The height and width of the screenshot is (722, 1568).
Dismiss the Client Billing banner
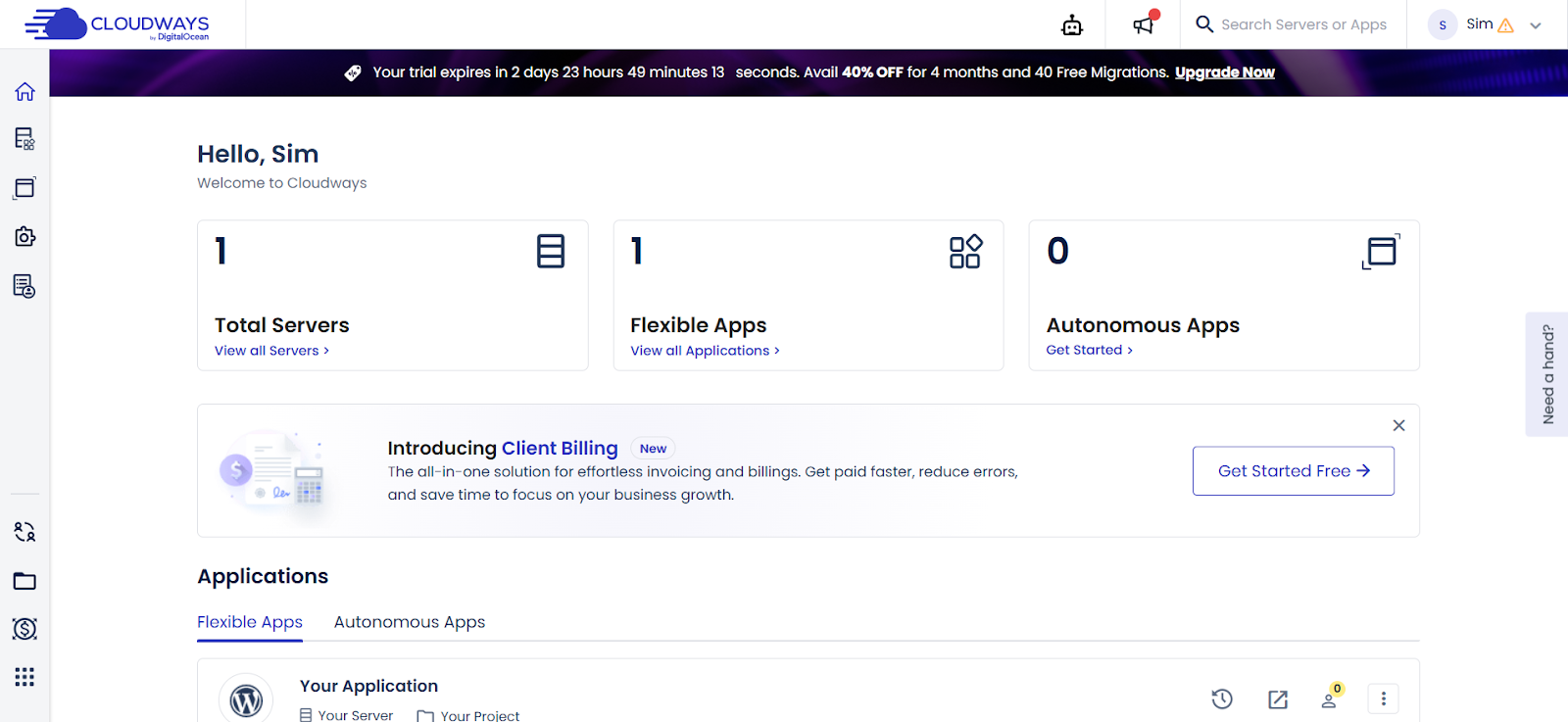[x=1399, y=425]
